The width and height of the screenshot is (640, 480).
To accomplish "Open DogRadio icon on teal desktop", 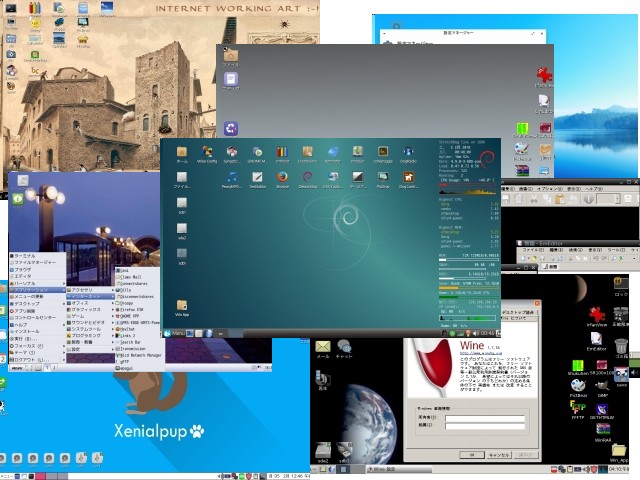I will coord(408,152).
